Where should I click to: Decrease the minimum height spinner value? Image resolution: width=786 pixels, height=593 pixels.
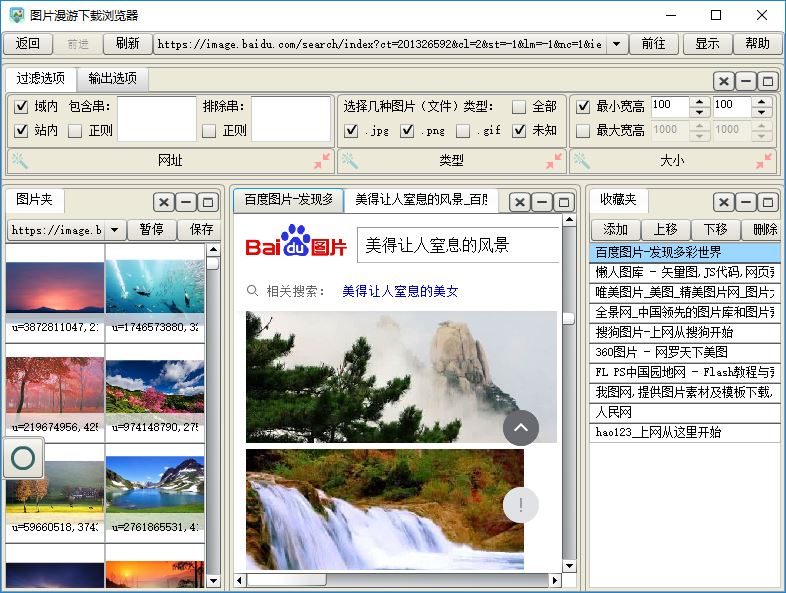pos(761,112)
